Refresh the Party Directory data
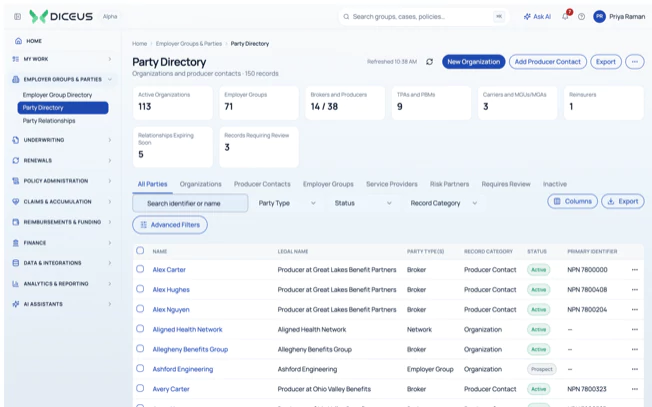 [x=429, y=62]
